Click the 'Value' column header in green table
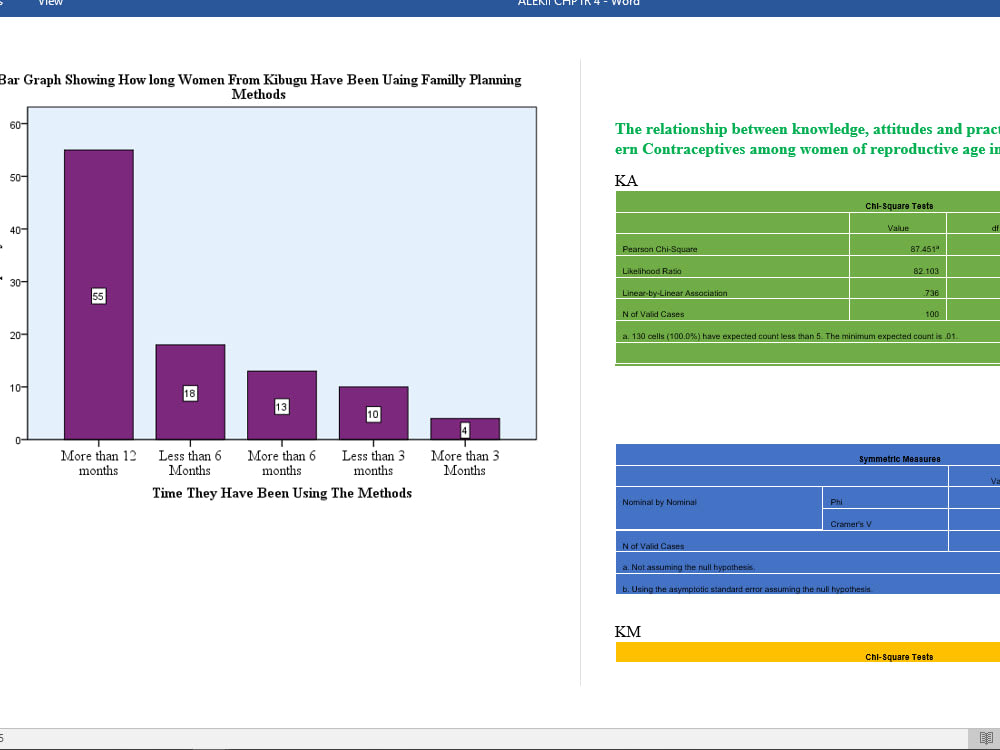 coord(898,228)
